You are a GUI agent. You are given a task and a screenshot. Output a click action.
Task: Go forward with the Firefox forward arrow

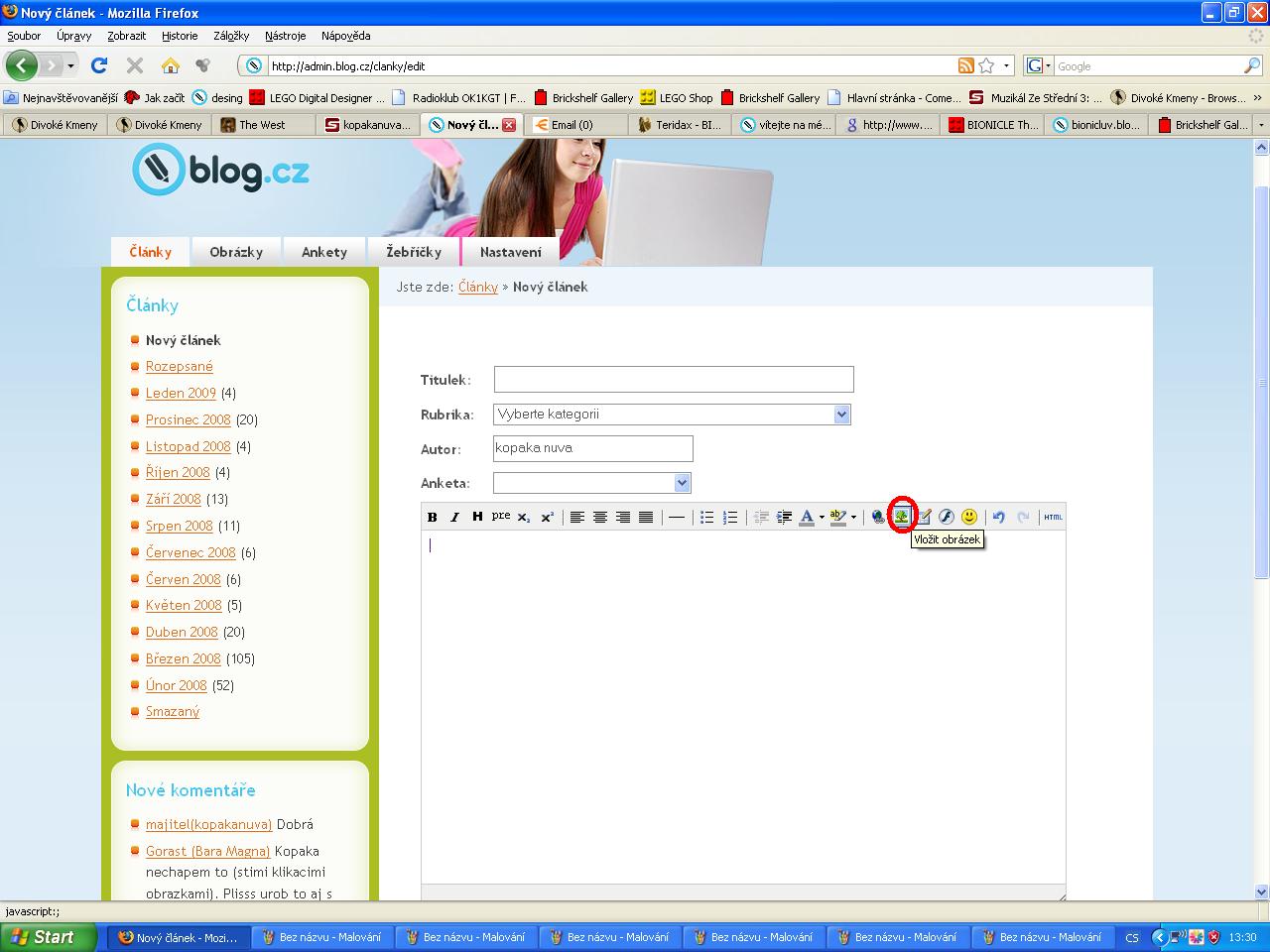[52, 65]
